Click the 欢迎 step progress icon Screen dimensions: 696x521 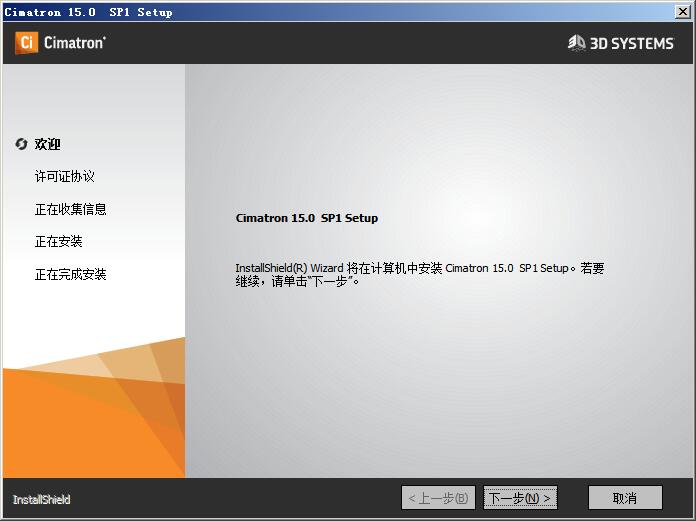[21, 144]
